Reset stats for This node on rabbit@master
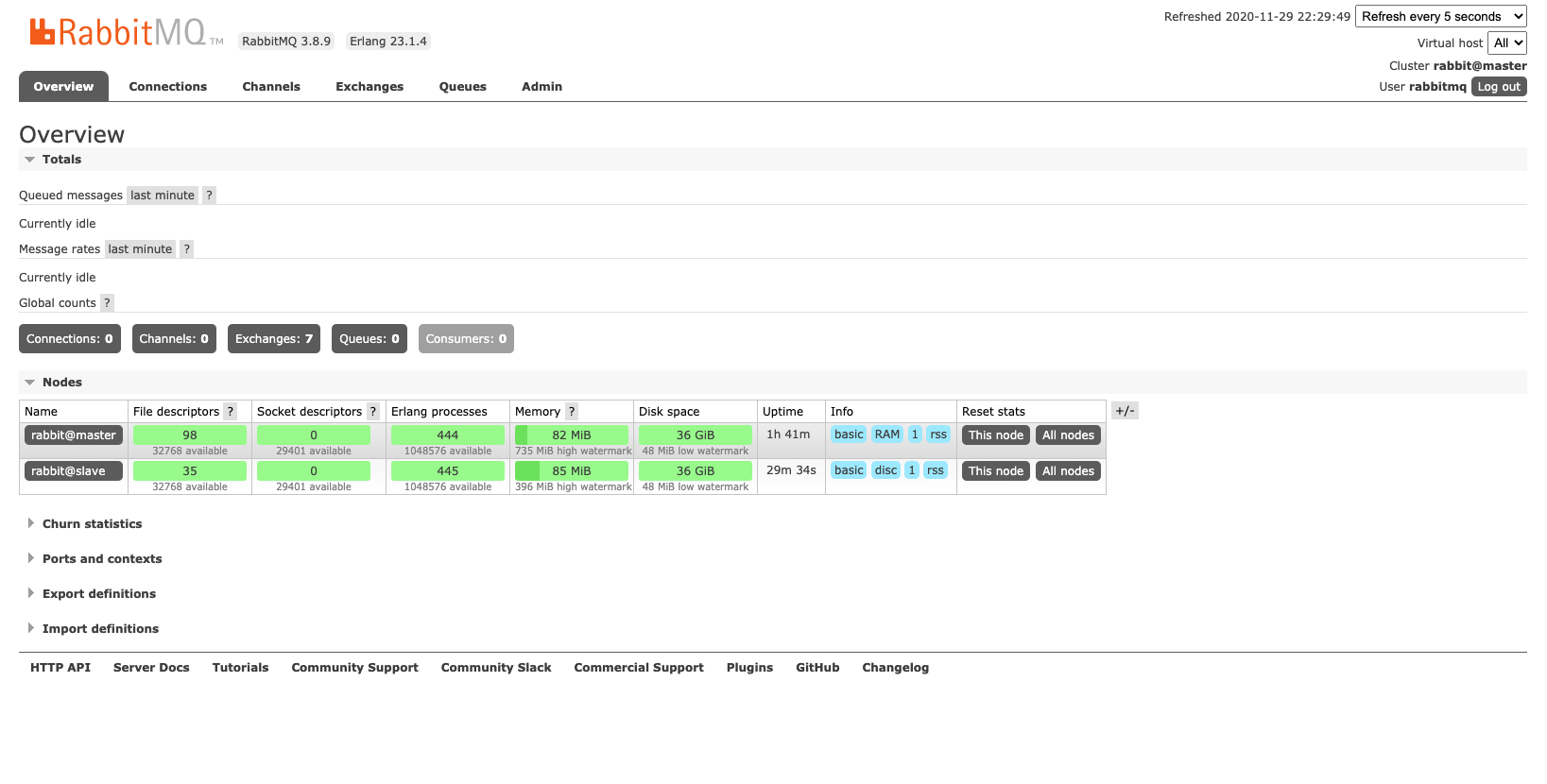The image size is (1547, 784). click(996, 435)
